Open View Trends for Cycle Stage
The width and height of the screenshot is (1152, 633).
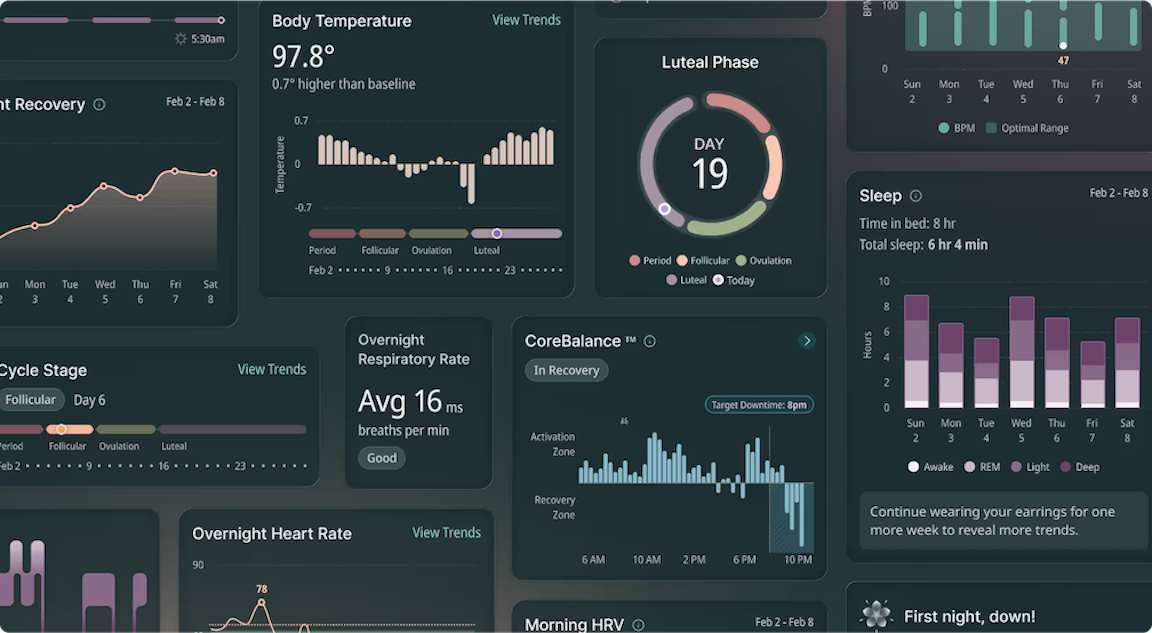[272, 369]
